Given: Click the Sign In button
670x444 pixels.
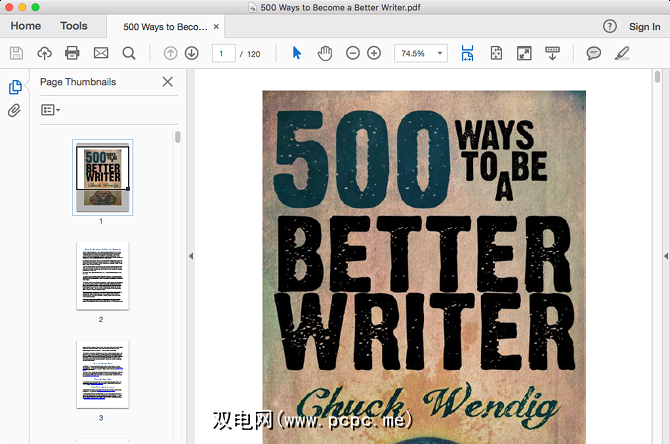Looking at the screenshot, I should point(645,26).
